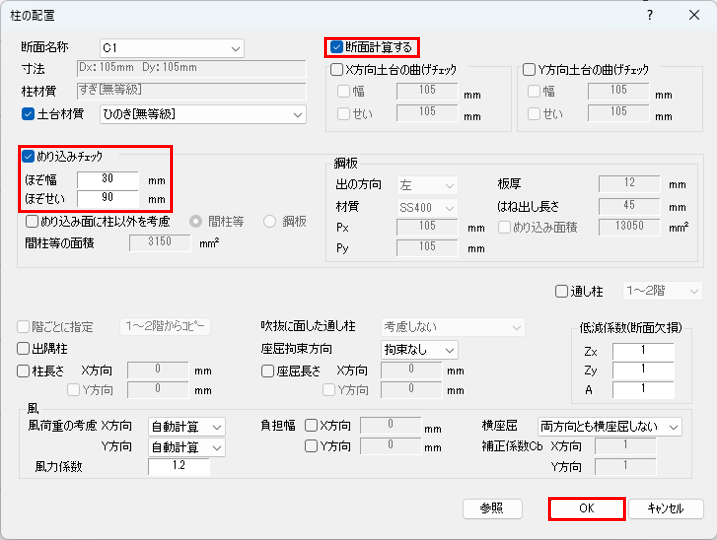Check the 出隅柱 option

(x=24, y=349)
